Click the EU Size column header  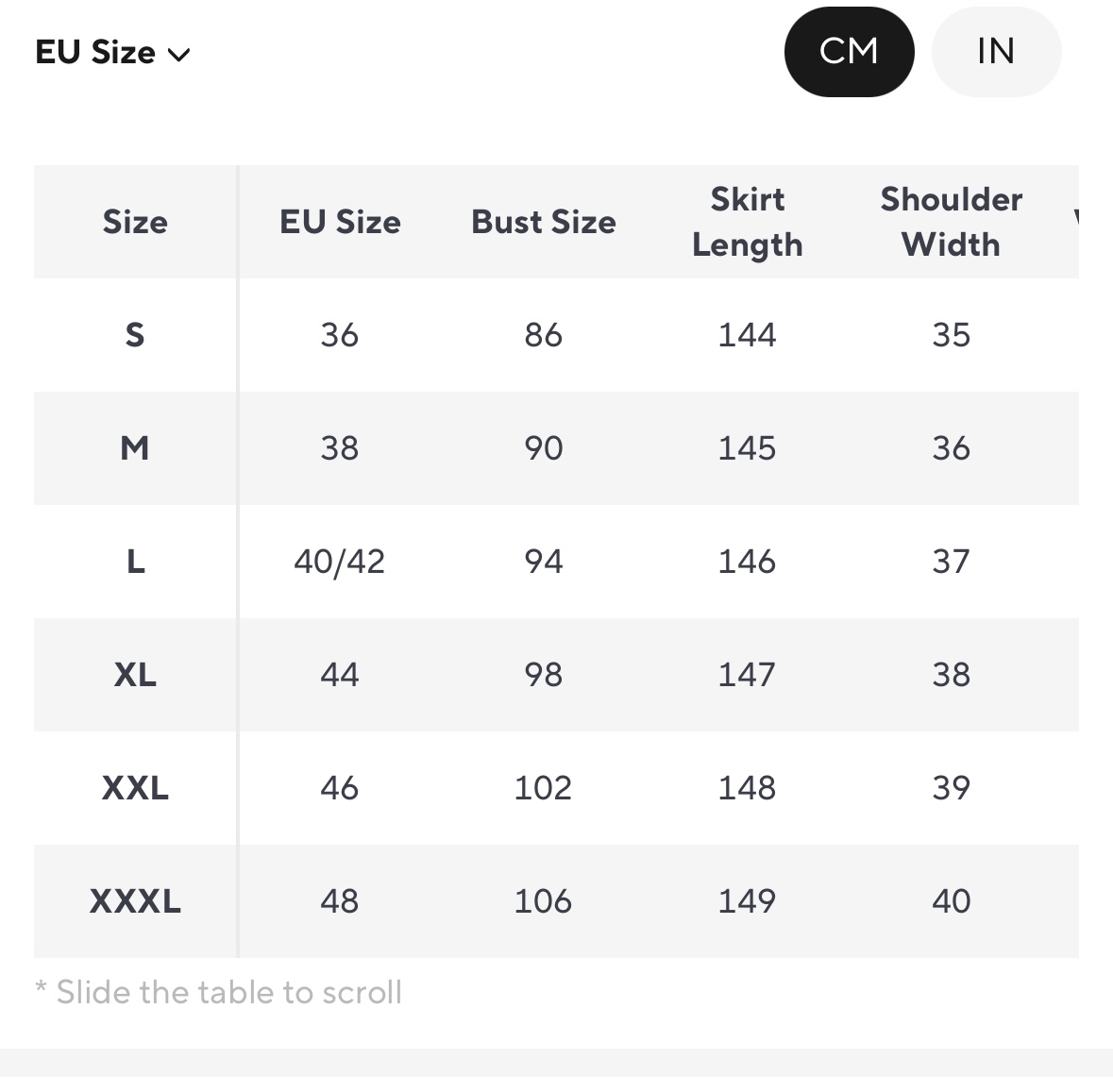340,222
